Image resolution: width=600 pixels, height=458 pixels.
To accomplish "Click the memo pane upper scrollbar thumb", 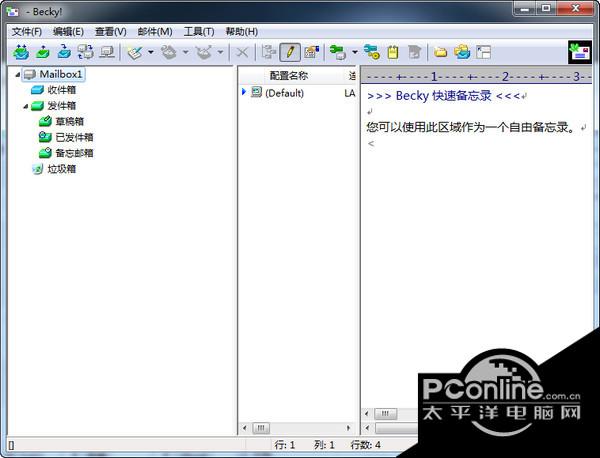I will point(386,413).
